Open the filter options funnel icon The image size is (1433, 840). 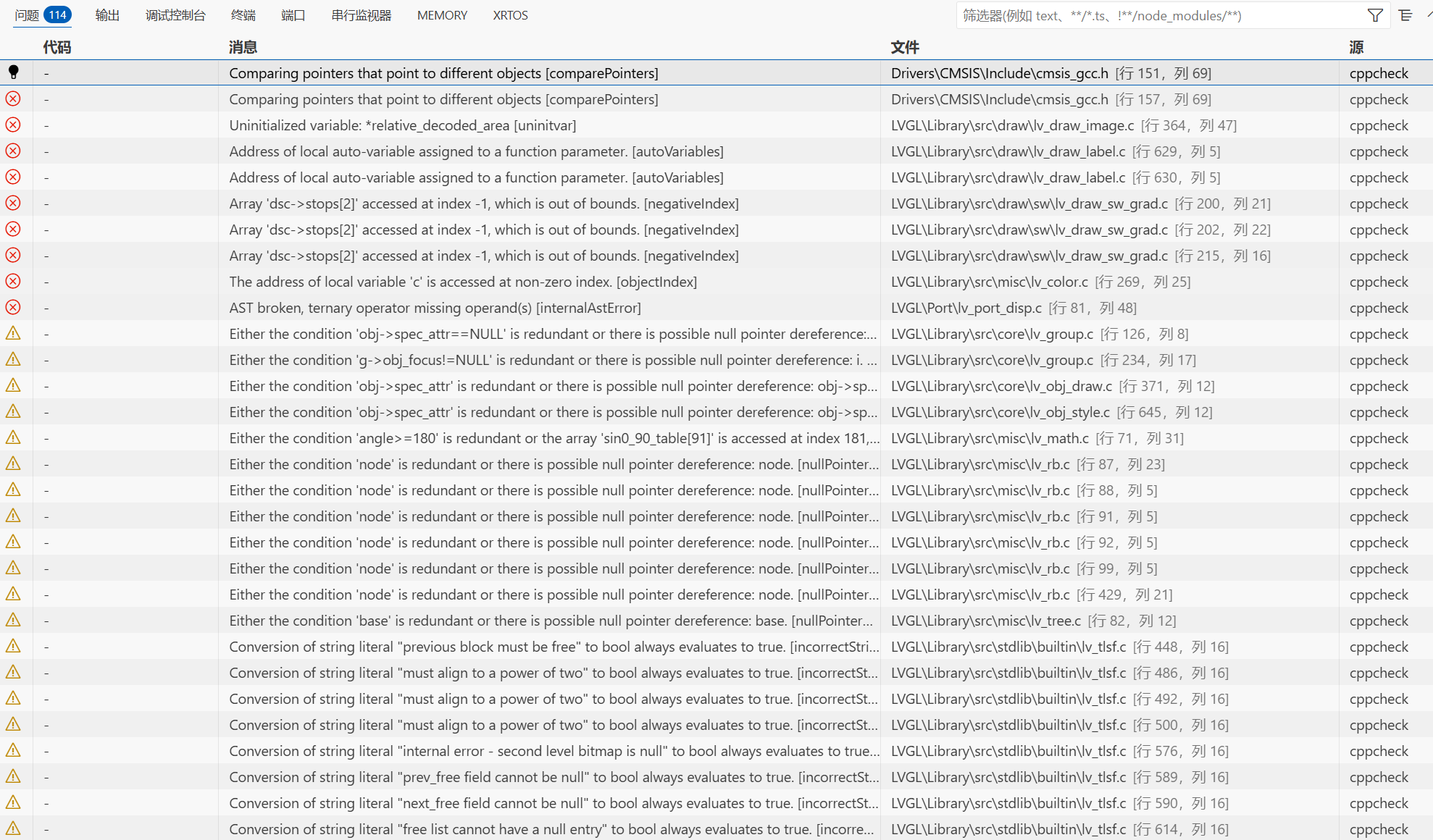coord(1375,15)
